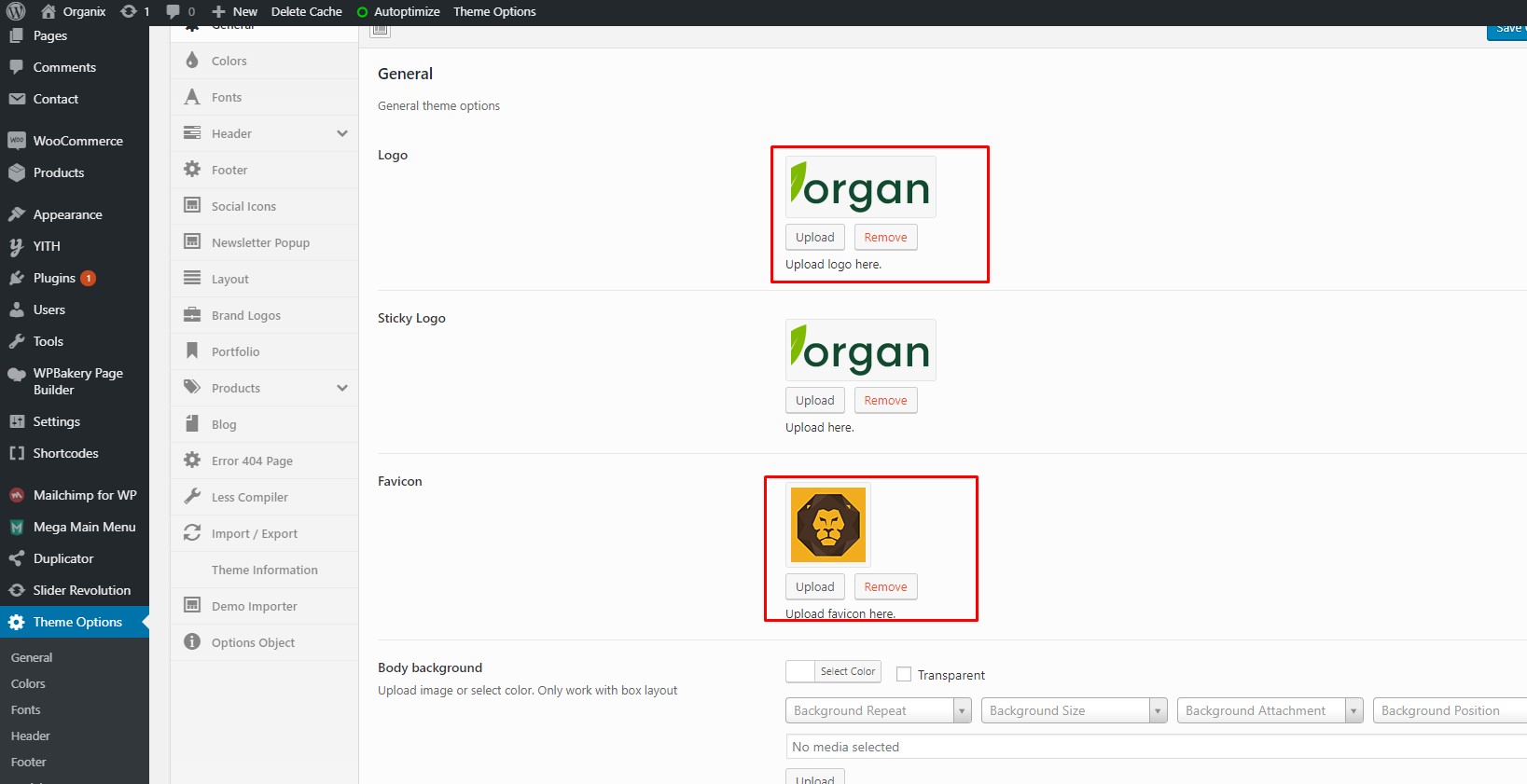Click the Mailchimp for WP sidebar icon

[17, 495]
